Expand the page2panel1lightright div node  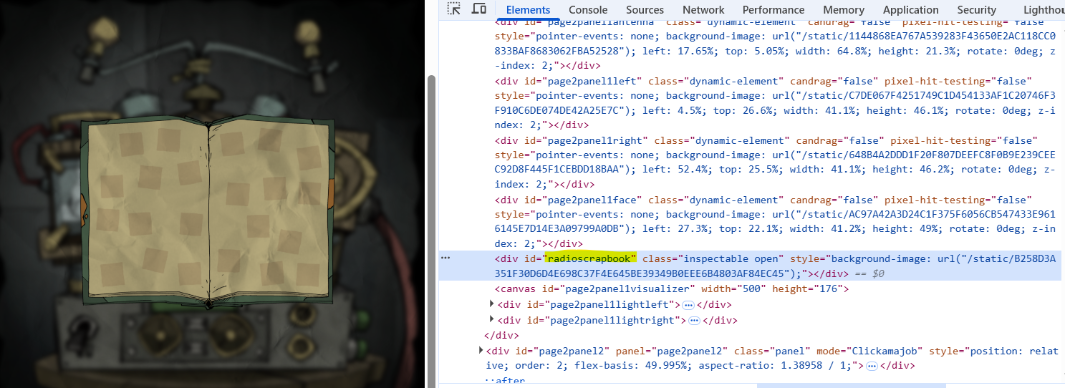click(492, 320)
